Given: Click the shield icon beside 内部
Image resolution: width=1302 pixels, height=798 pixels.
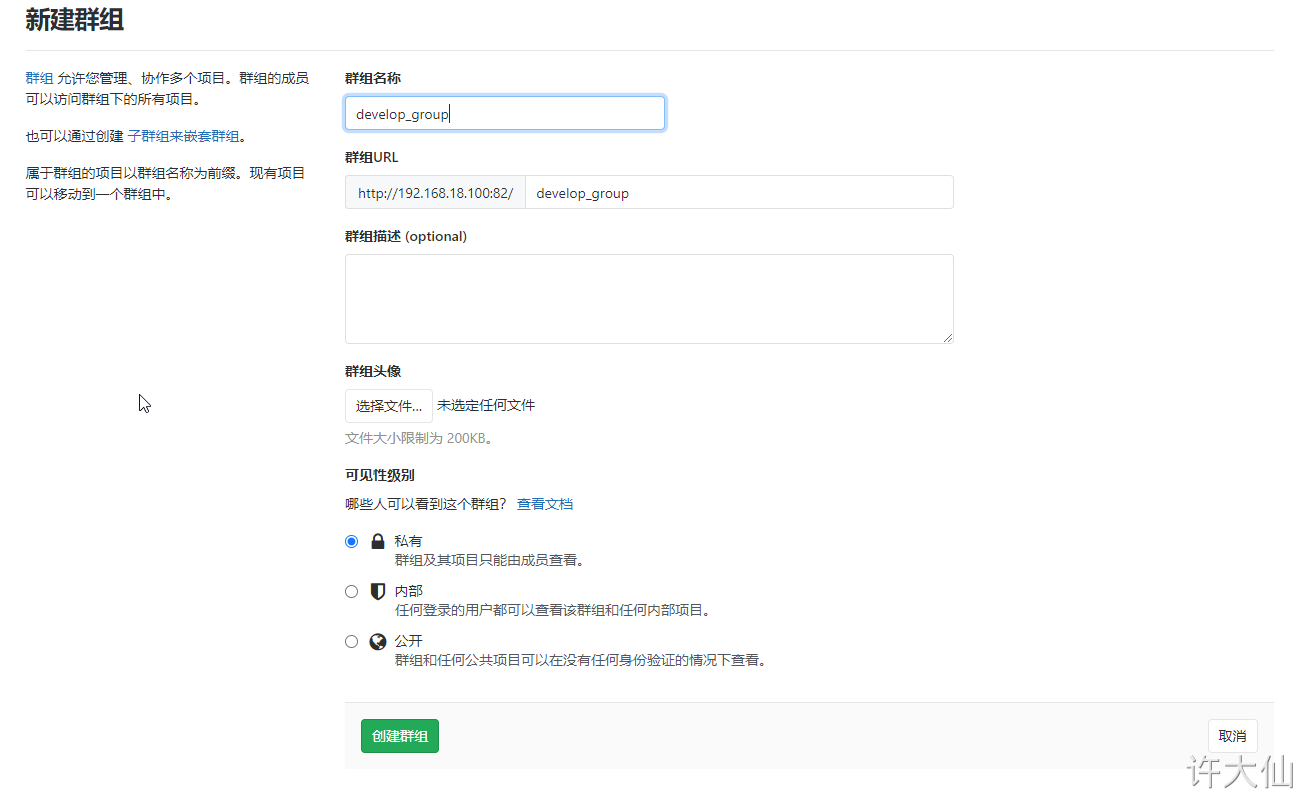Looking at the screenshot, I should click(x=378, y=591).
